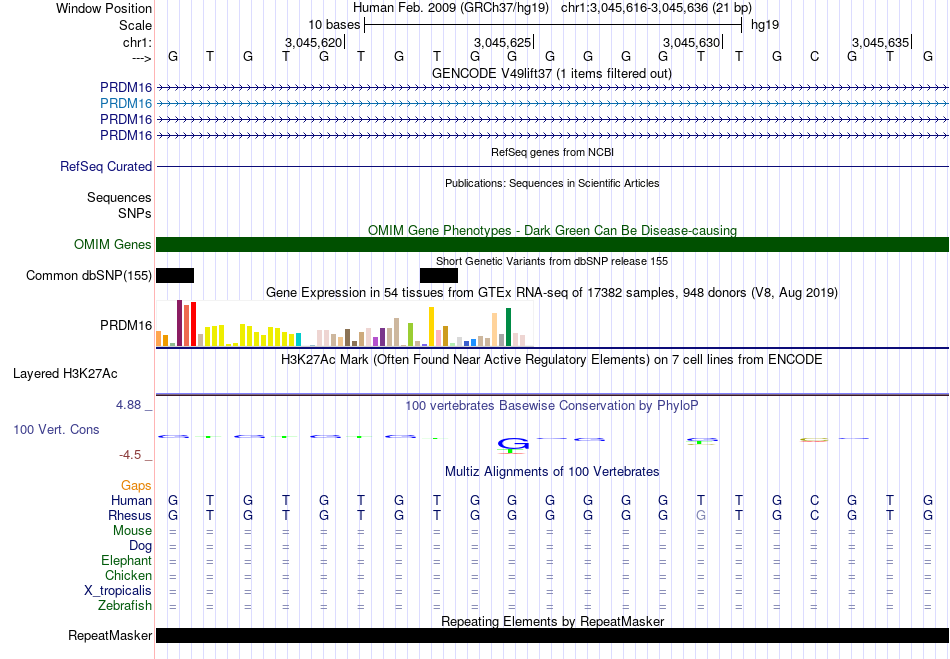Select the Human alignment row label
The image size is (950, 659).
(x=131, y=500)
